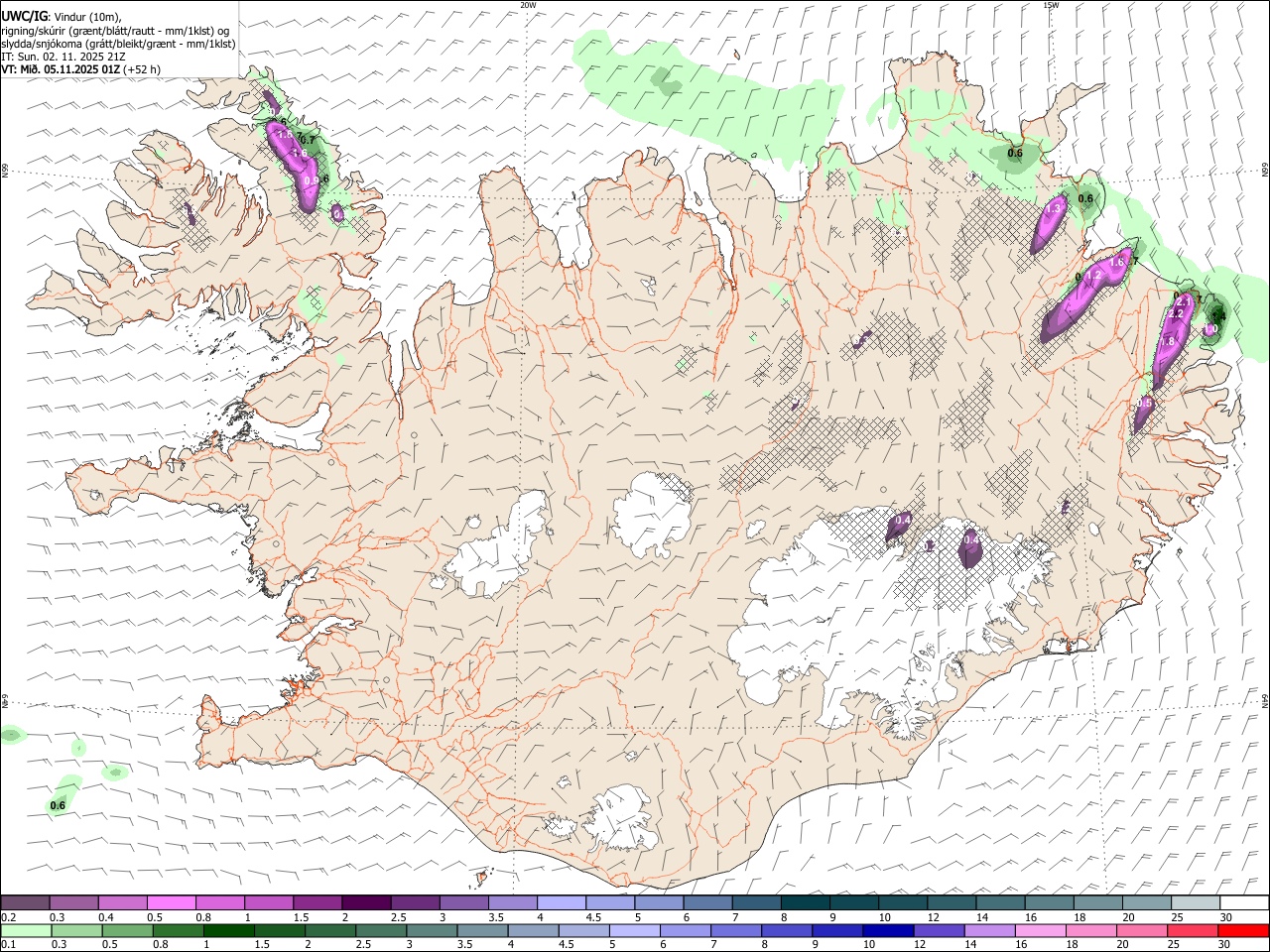Pick the snow-scale swatch between 3.5 and 4

[x=513, y=902]
